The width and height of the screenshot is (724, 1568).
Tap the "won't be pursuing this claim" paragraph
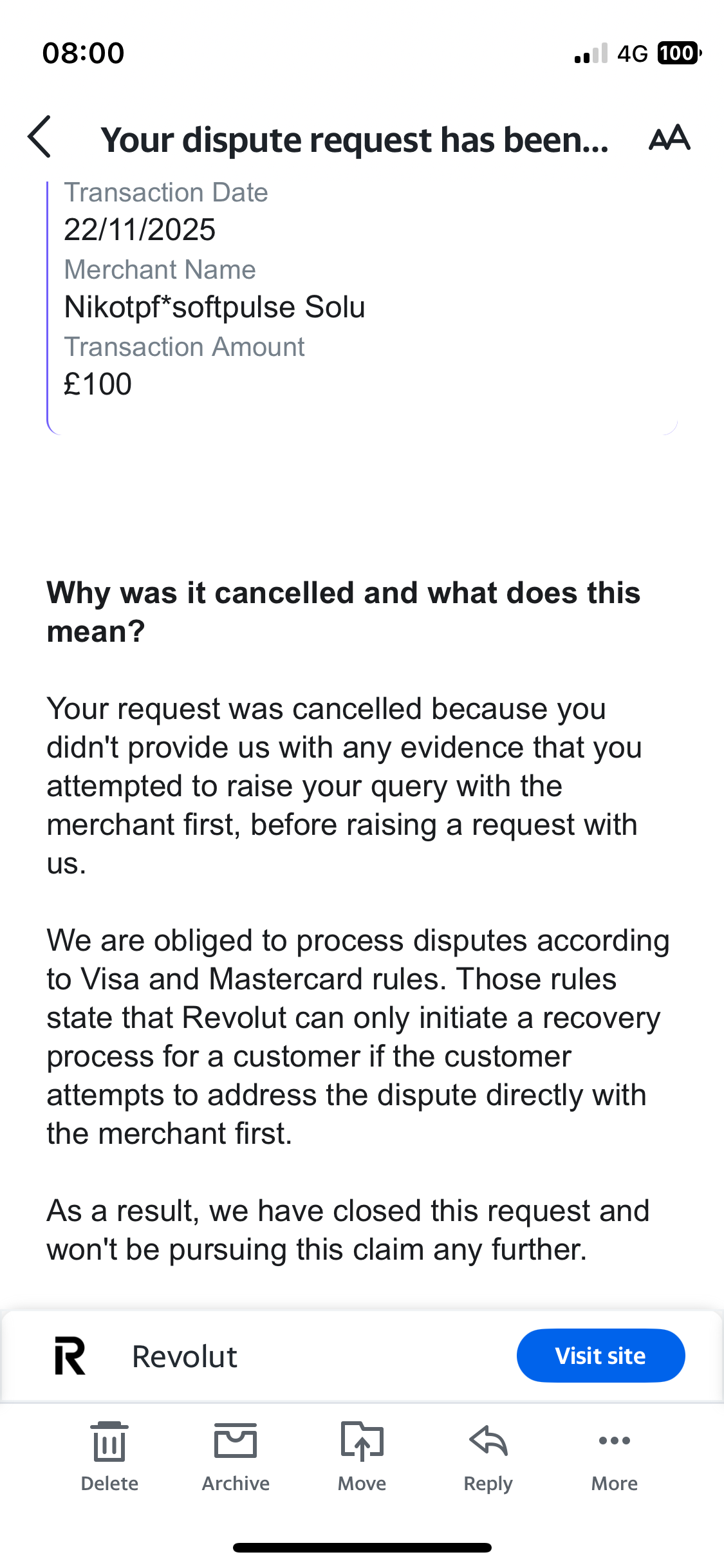tap(348, 1229)
